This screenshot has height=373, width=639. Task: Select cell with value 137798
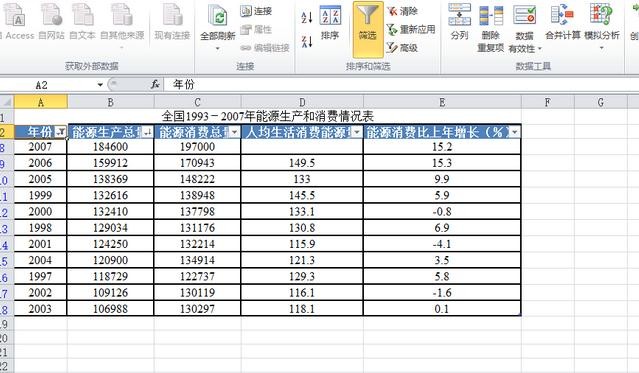(197, 212)
